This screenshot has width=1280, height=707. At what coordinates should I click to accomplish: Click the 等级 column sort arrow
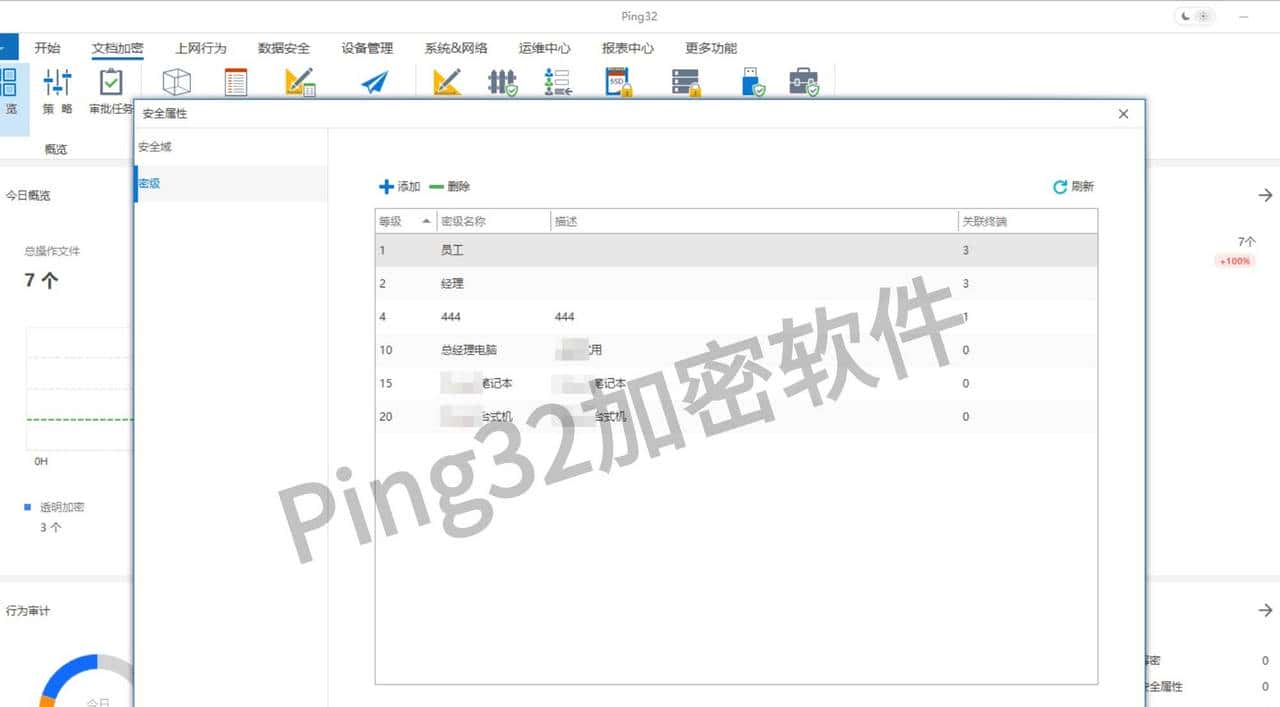(x=425, y=220)
